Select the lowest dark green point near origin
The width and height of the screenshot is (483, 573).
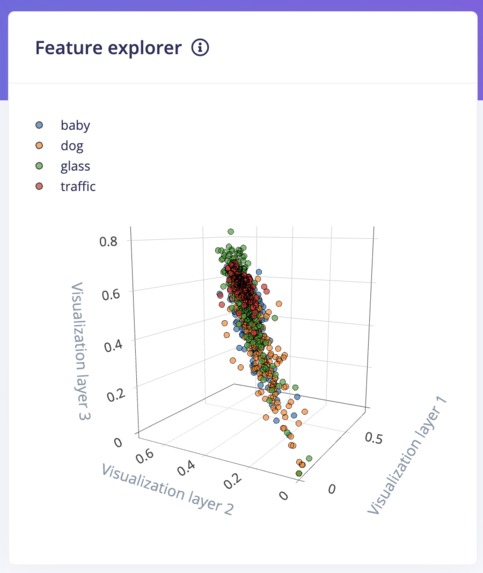pyautogui.click(x=299, y=474)
